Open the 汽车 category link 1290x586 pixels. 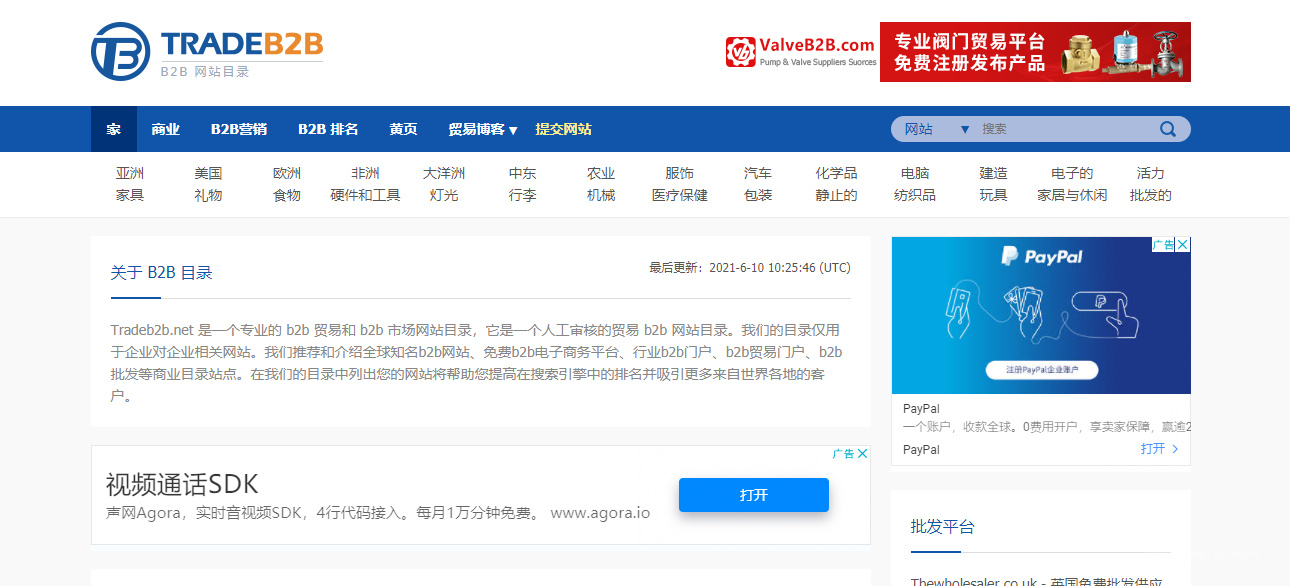coord(758,173)
